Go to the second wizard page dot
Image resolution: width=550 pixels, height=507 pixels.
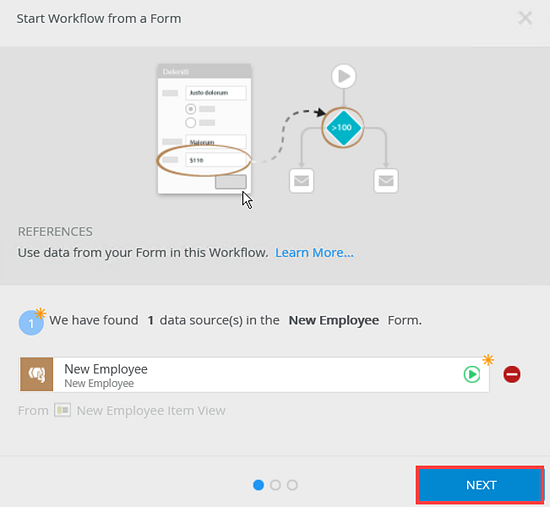pyautogui.click(x=275, y=485)
